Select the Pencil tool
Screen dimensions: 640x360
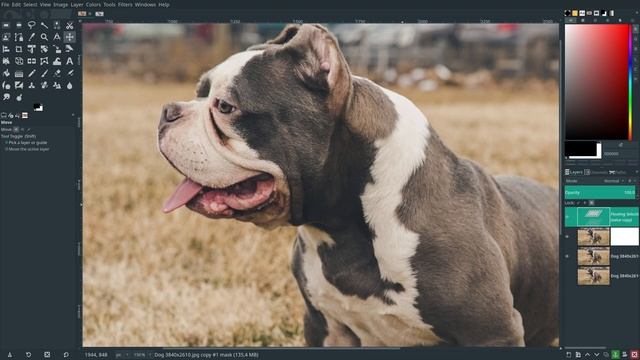(x=31, y=73)
